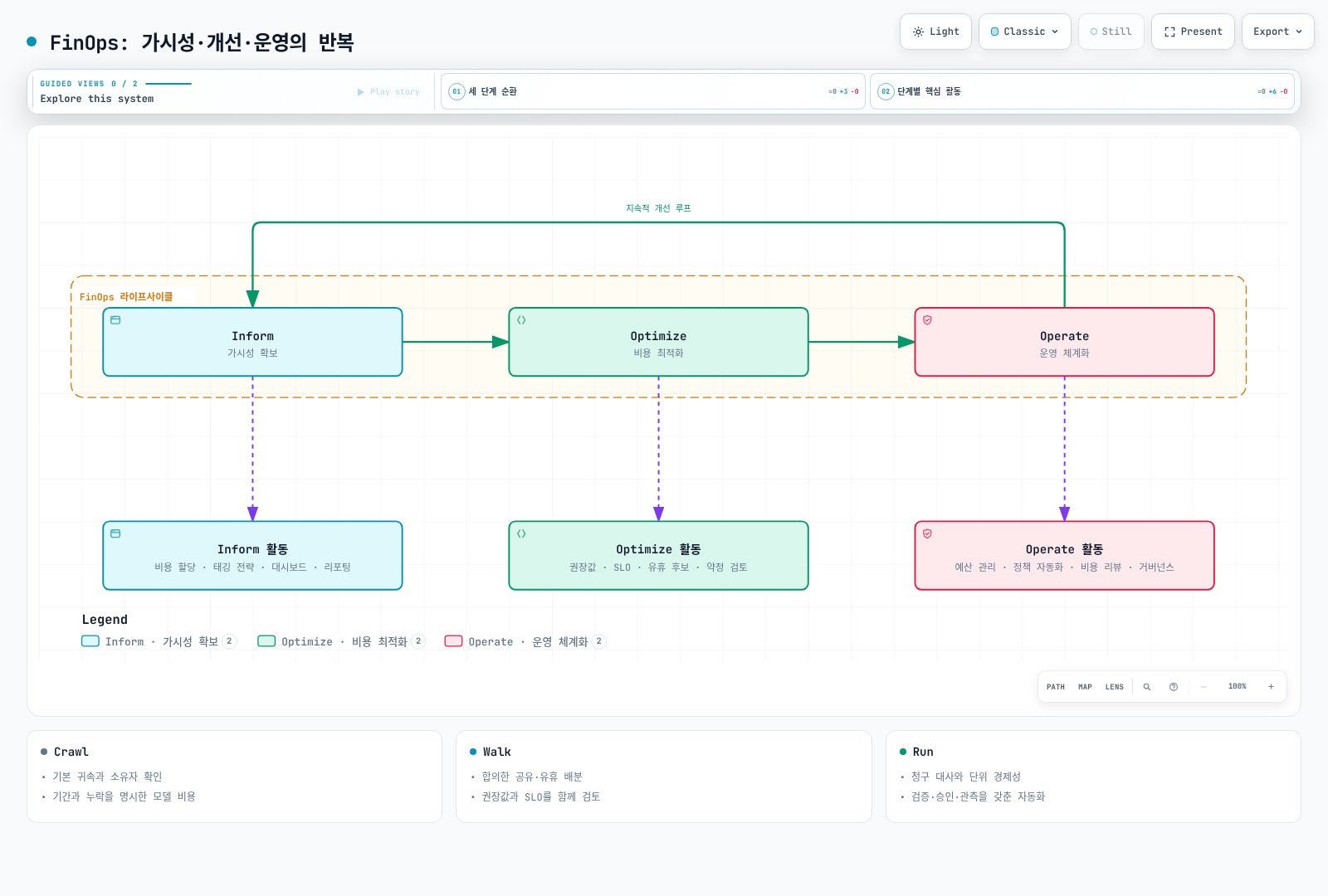Click the Walk card heading
Screen dimensions: 1328x896
(497, 752)
